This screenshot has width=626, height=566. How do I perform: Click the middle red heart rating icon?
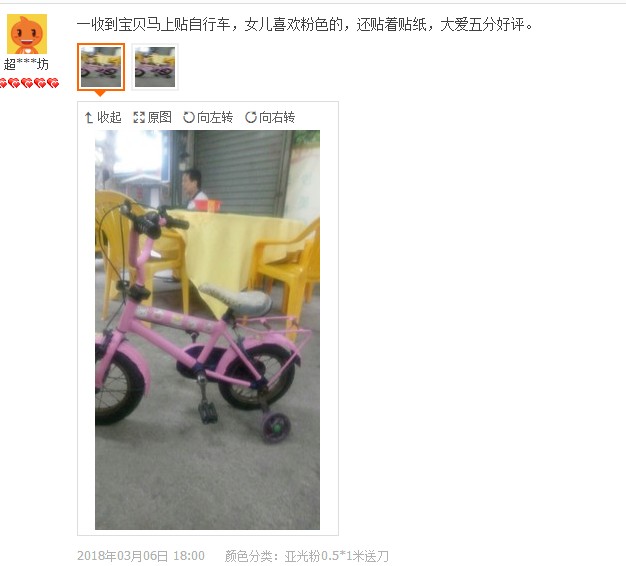coord(28,83)
